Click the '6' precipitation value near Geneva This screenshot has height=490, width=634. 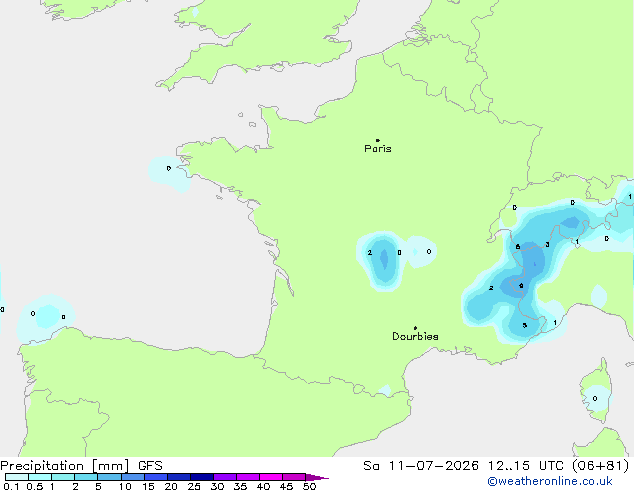coord(518,247)
